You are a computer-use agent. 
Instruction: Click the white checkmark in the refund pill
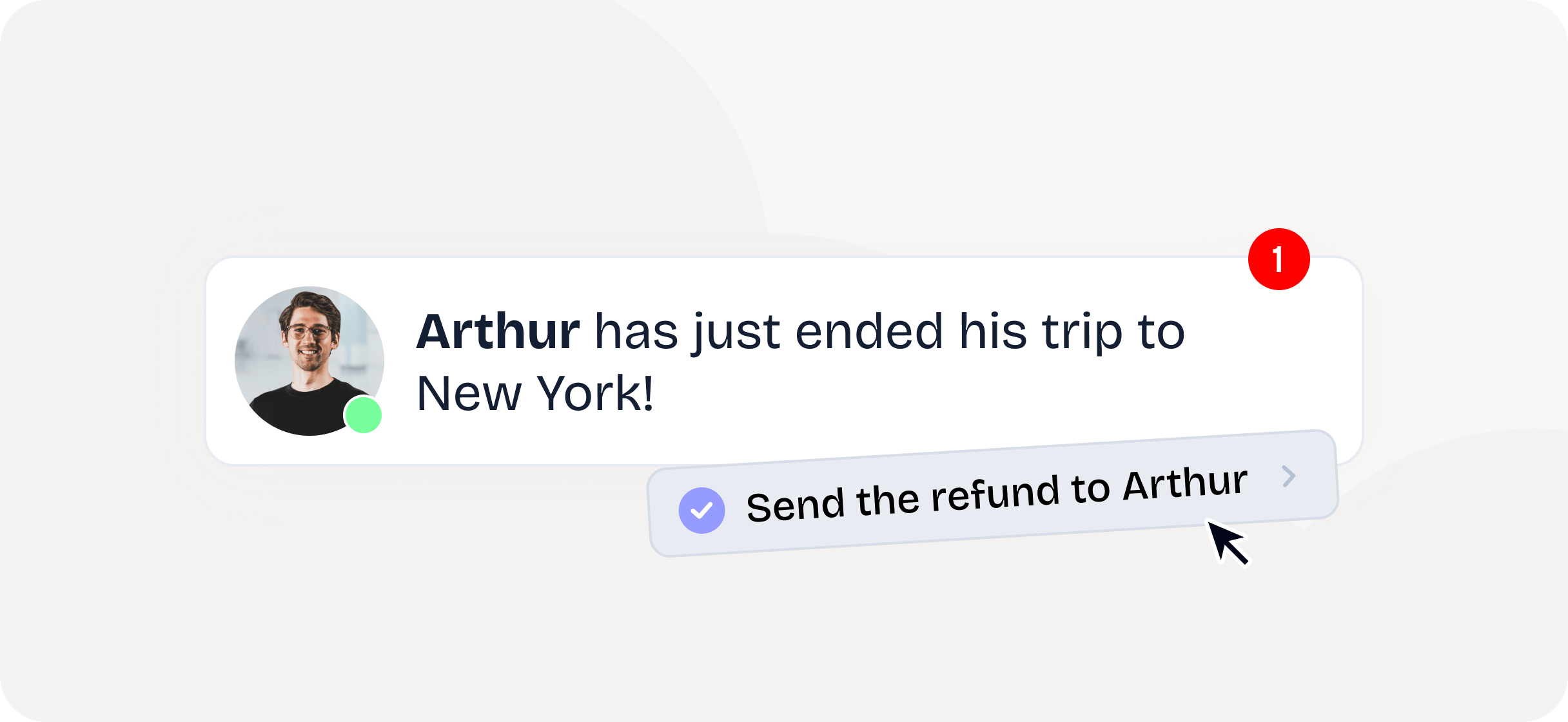point(701,511)
